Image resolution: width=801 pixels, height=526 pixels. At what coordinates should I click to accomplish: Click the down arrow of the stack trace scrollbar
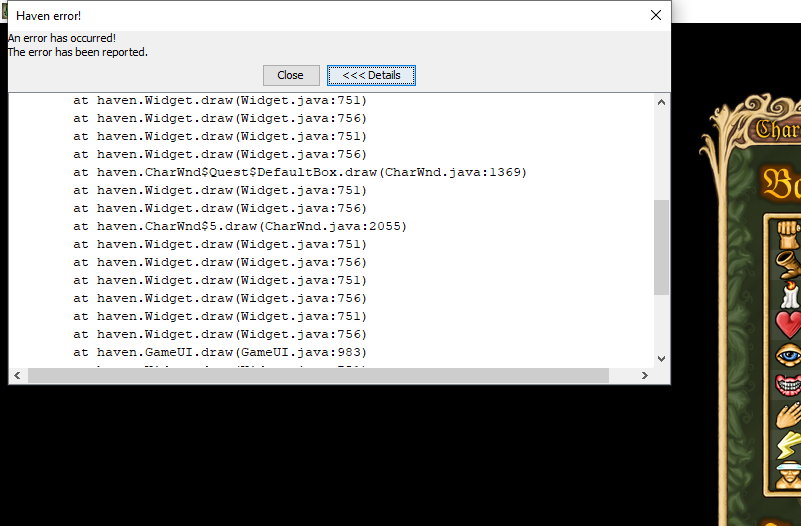[661, 359]
